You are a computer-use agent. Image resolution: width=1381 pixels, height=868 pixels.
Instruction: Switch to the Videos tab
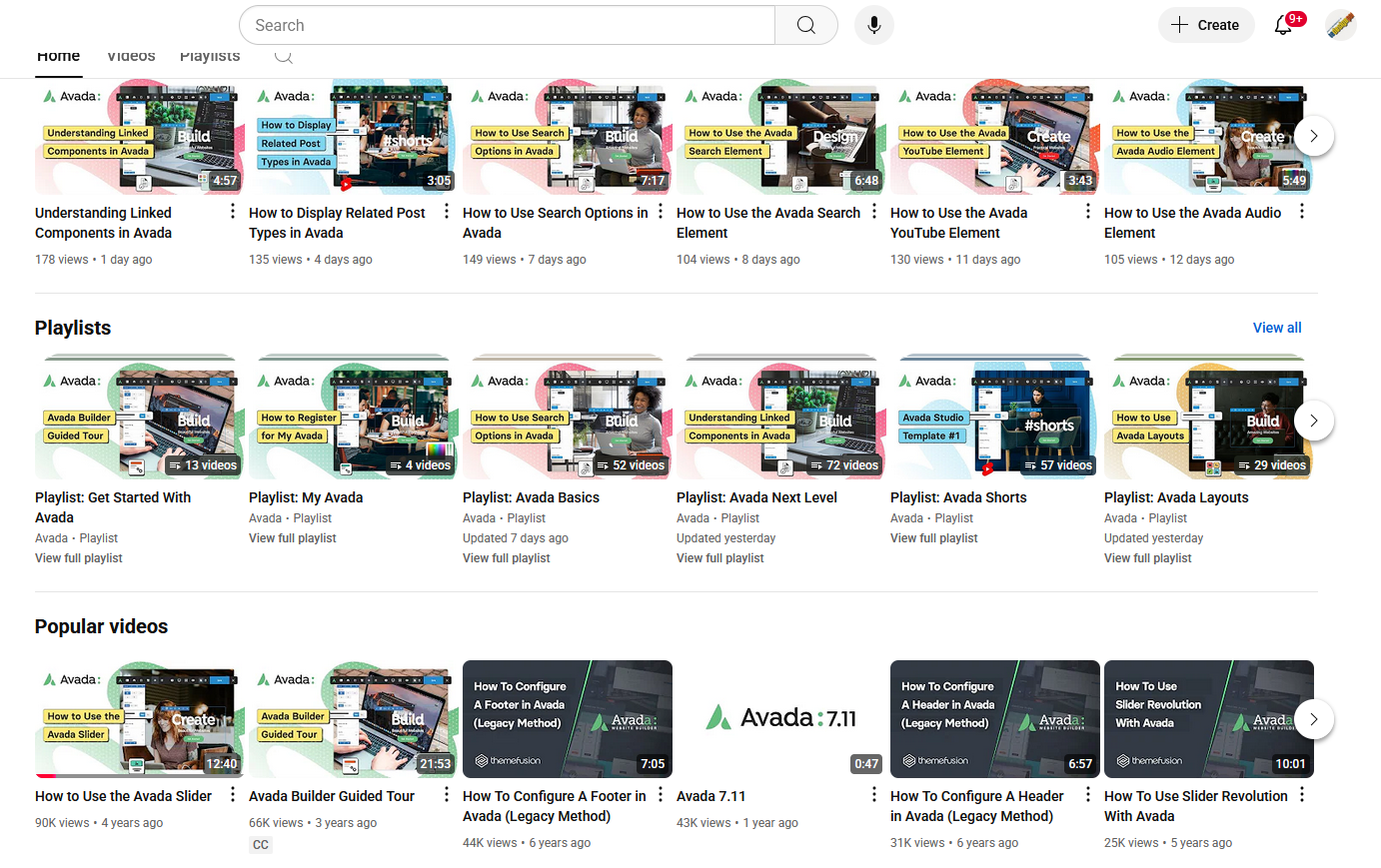(x=131, y=57)
